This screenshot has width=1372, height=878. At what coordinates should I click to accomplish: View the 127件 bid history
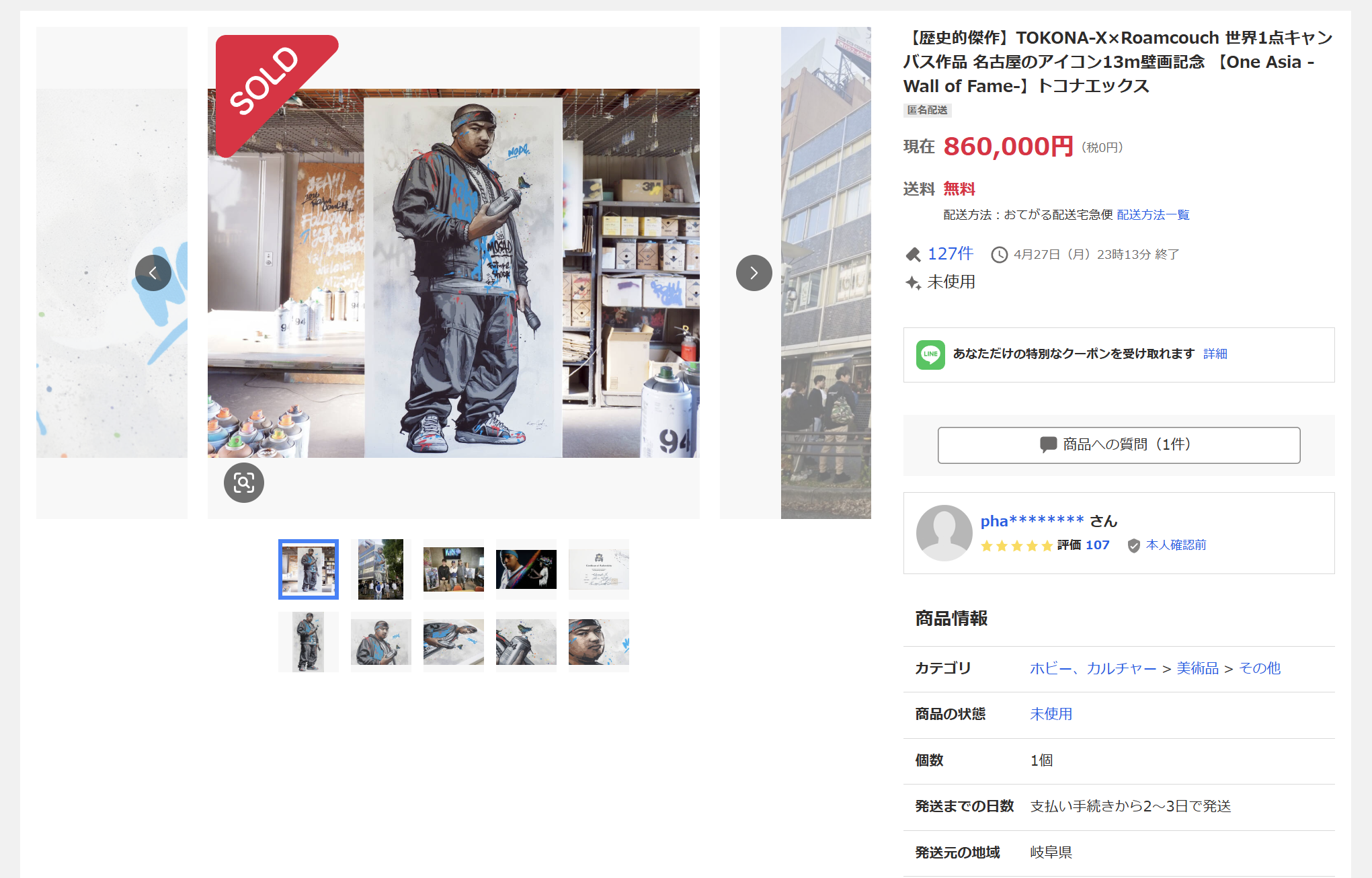[x=951, y=253]
